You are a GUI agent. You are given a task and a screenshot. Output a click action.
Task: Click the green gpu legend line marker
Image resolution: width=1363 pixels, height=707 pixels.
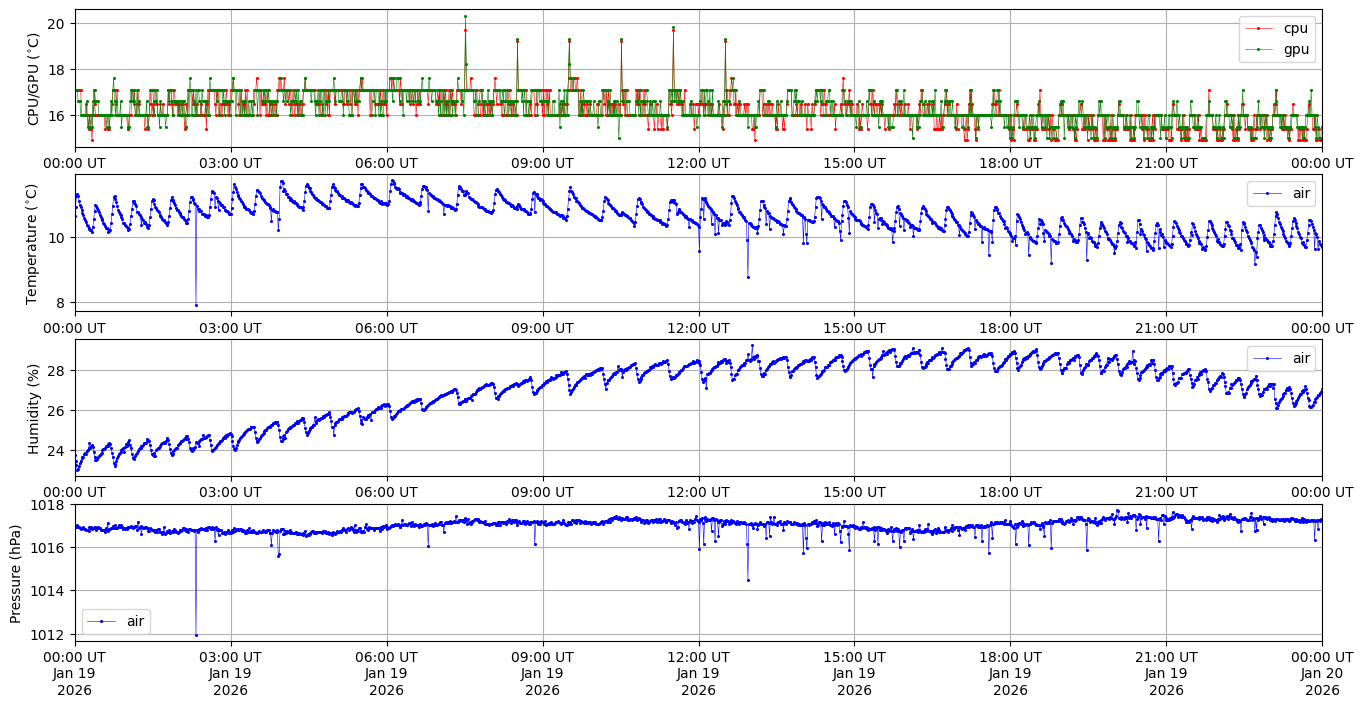[1262, 49]
